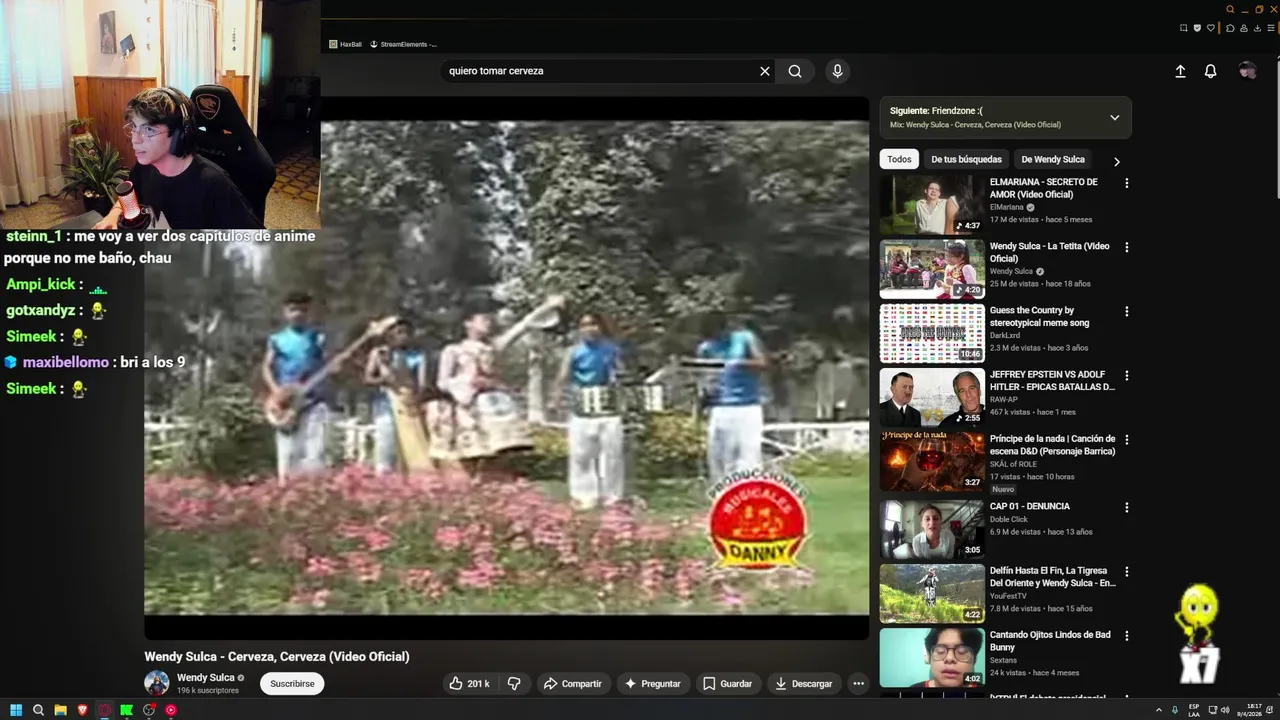Open more actions ellipsis under video

tap(858, 684)
